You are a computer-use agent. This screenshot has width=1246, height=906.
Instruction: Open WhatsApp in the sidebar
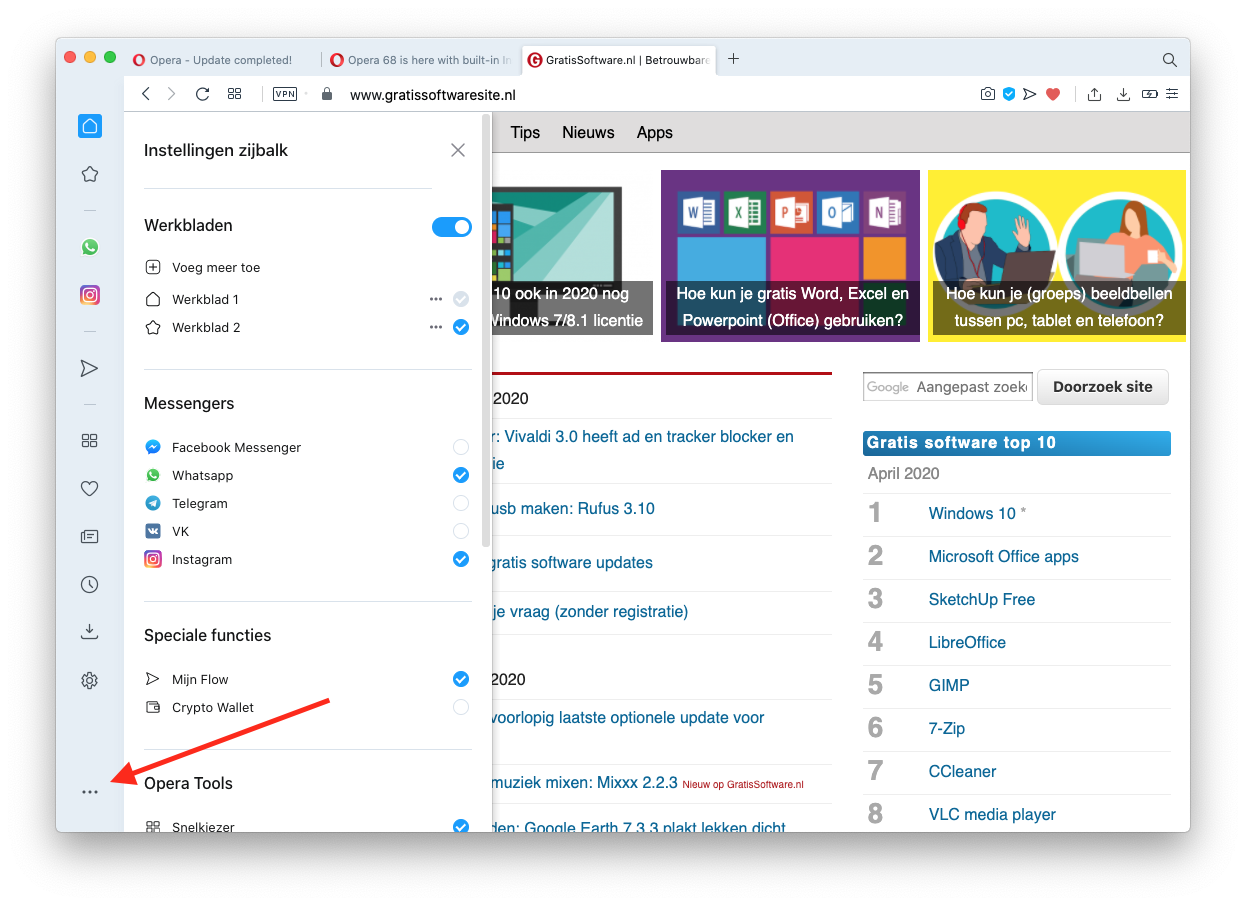click(90, 247)
